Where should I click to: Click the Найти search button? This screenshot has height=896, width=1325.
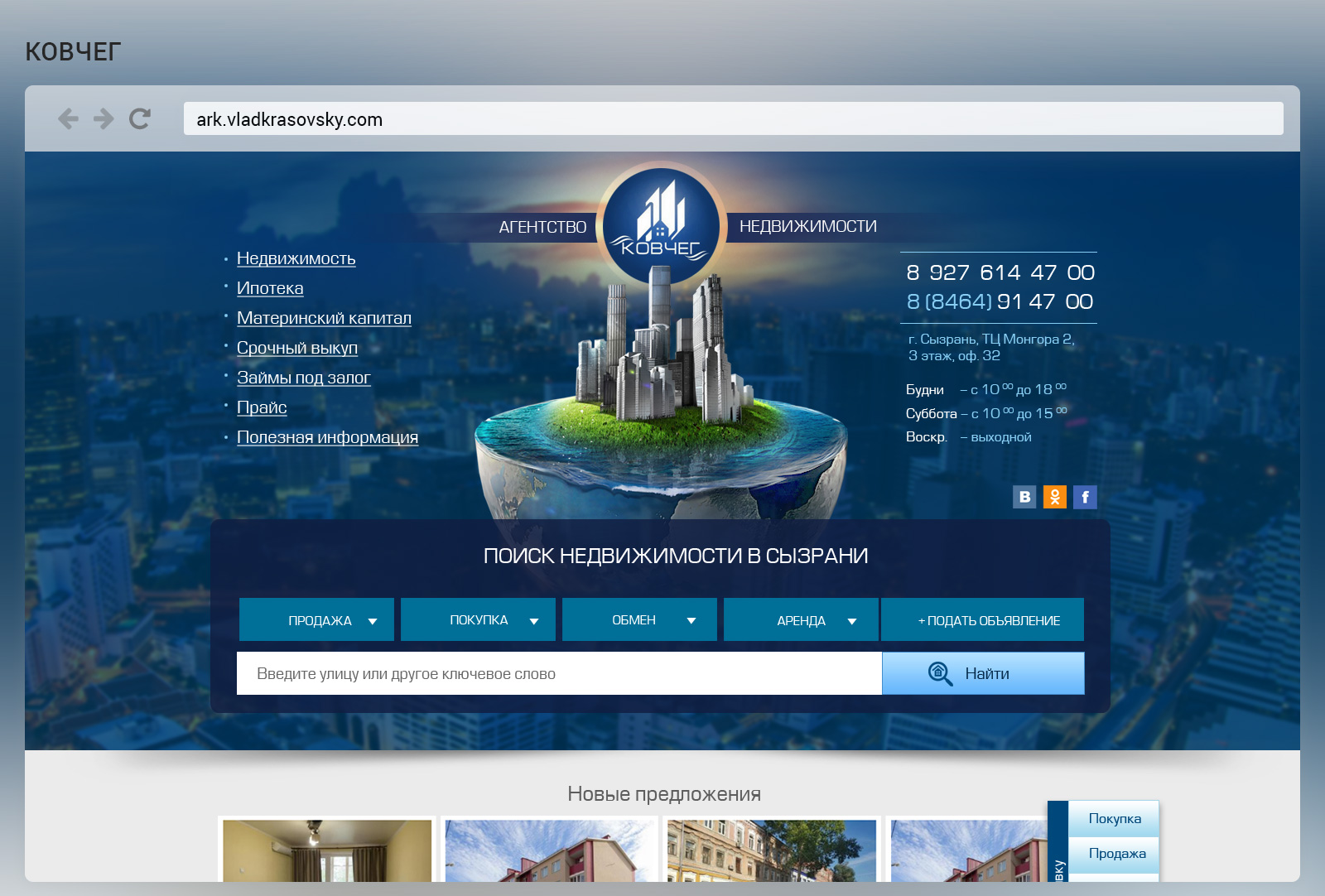pos(983,673)
